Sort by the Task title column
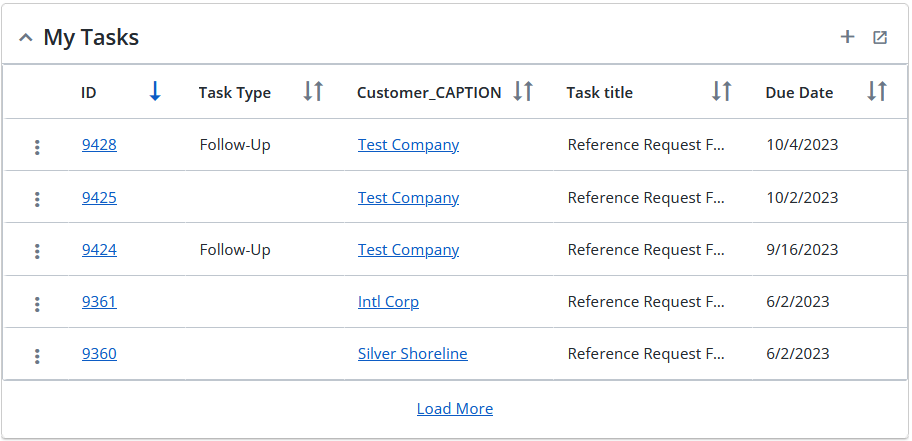Screen dimensions: 912x441 [x=722, y=91]
